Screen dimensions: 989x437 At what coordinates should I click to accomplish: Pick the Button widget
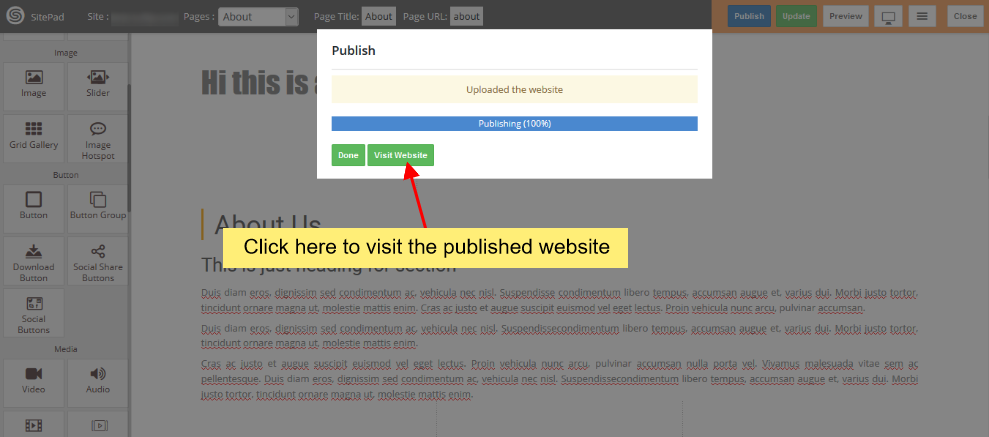pyautogui.click(x=34, y=205)
